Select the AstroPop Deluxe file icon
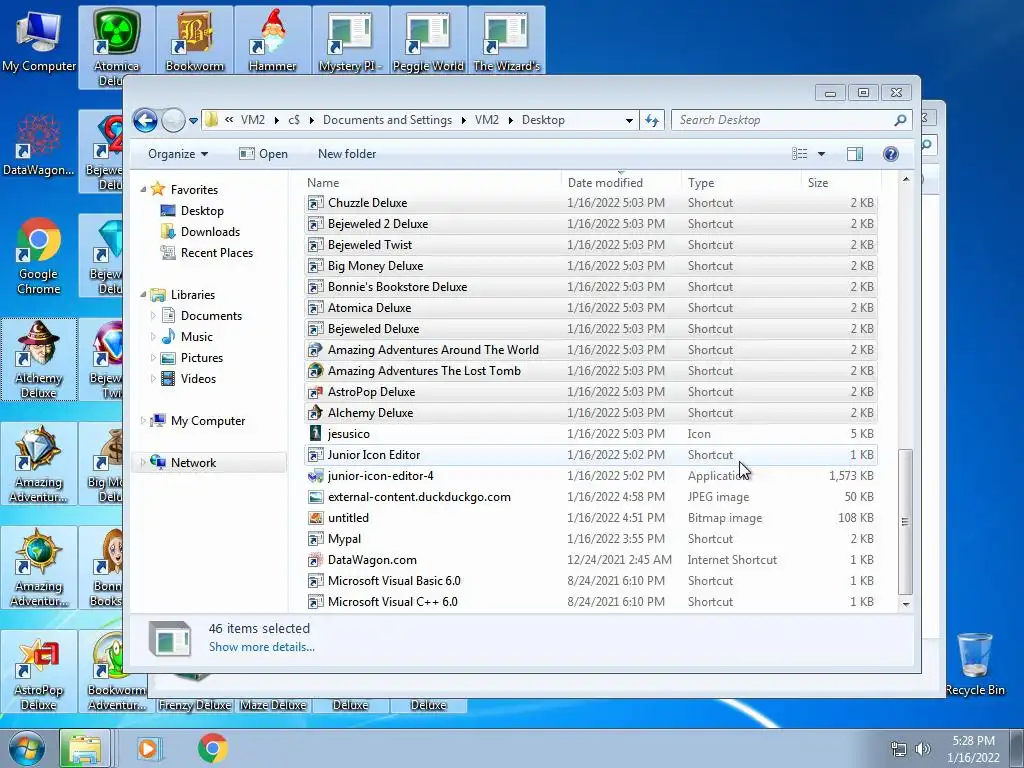The image size is (1024, 768). (315, 392)
